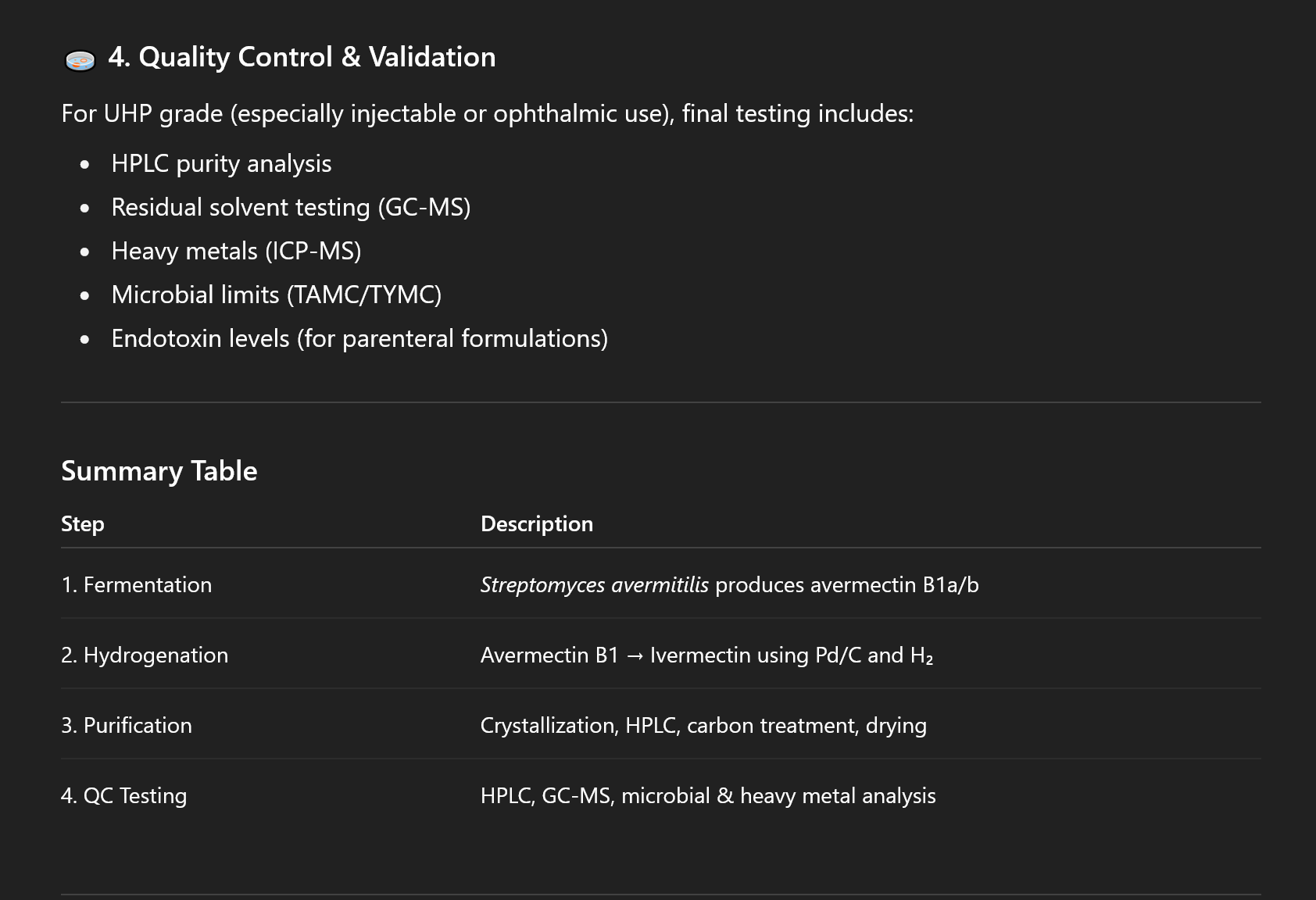Select the HPLC purity analysis bullet
Screen dimensions: 1316x900
coord(221,164)
